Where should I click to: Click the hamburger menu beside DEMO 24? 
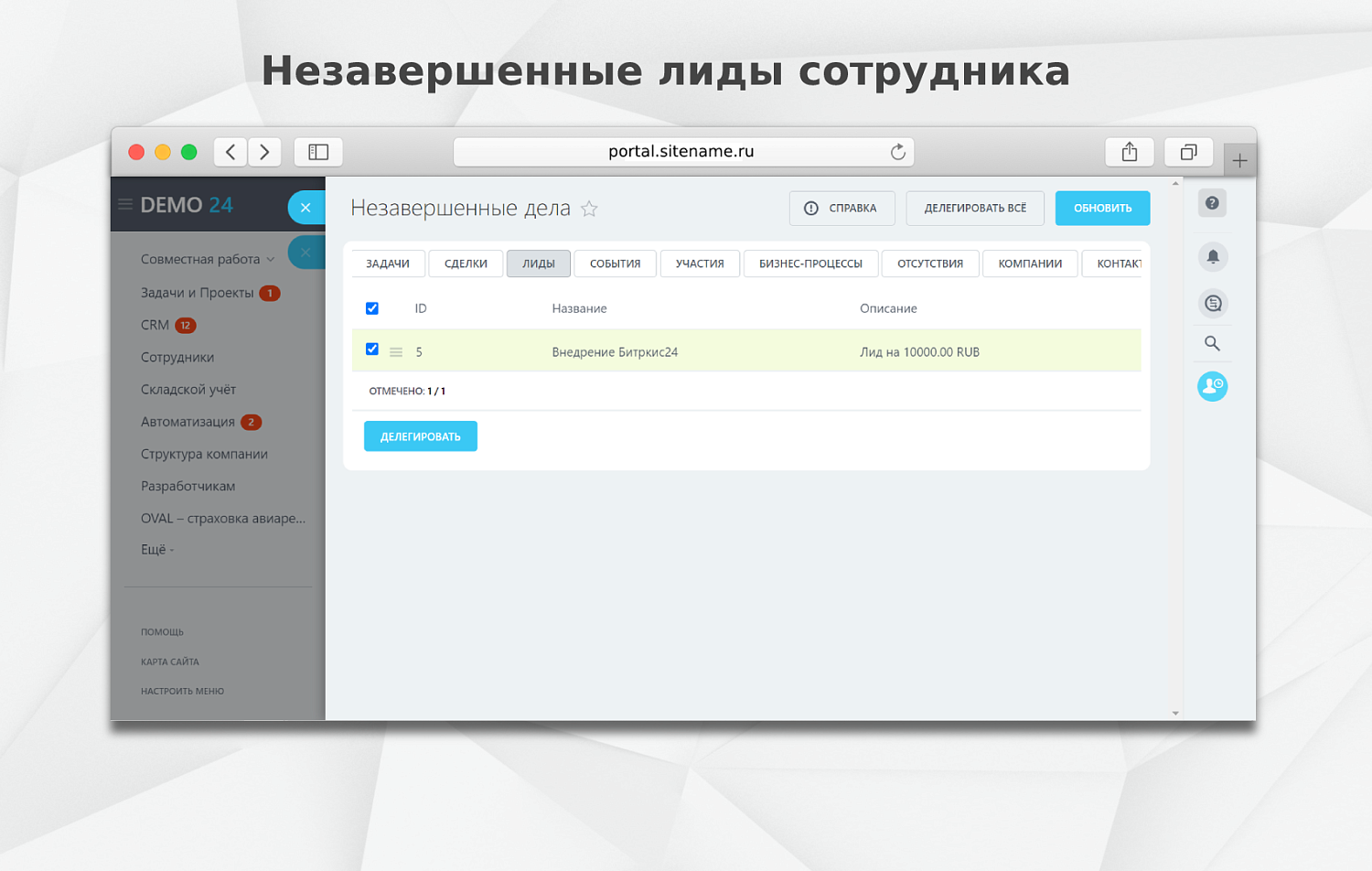point(123,203)
